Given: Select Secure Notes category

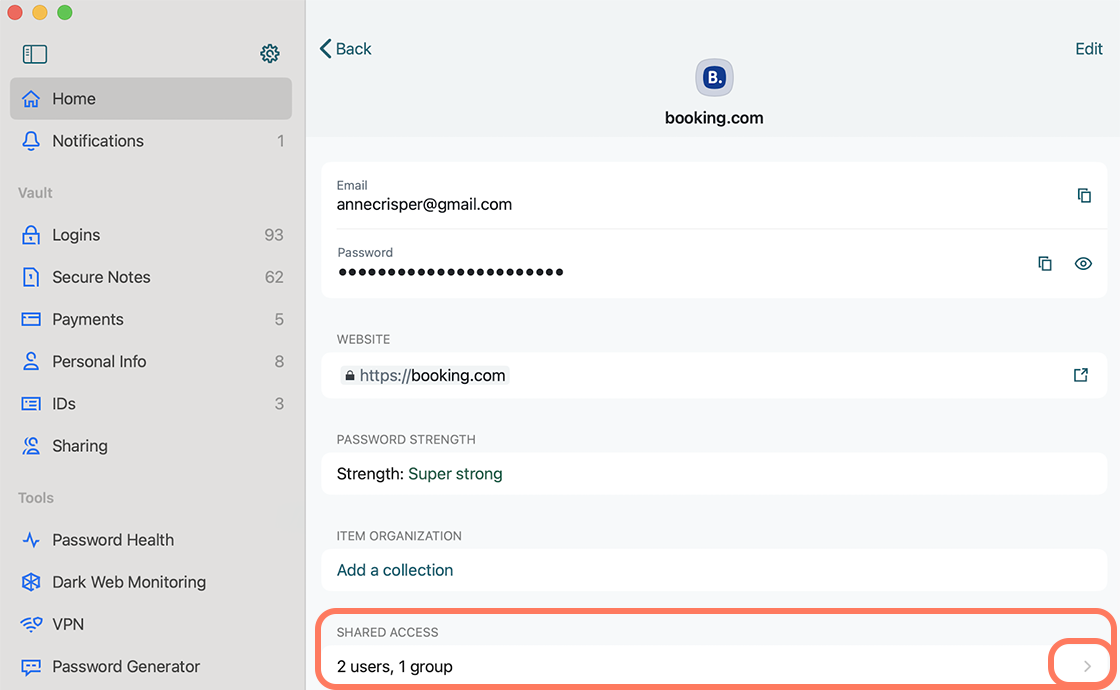Looking at the screenshot, I should (x=151, y=277).
